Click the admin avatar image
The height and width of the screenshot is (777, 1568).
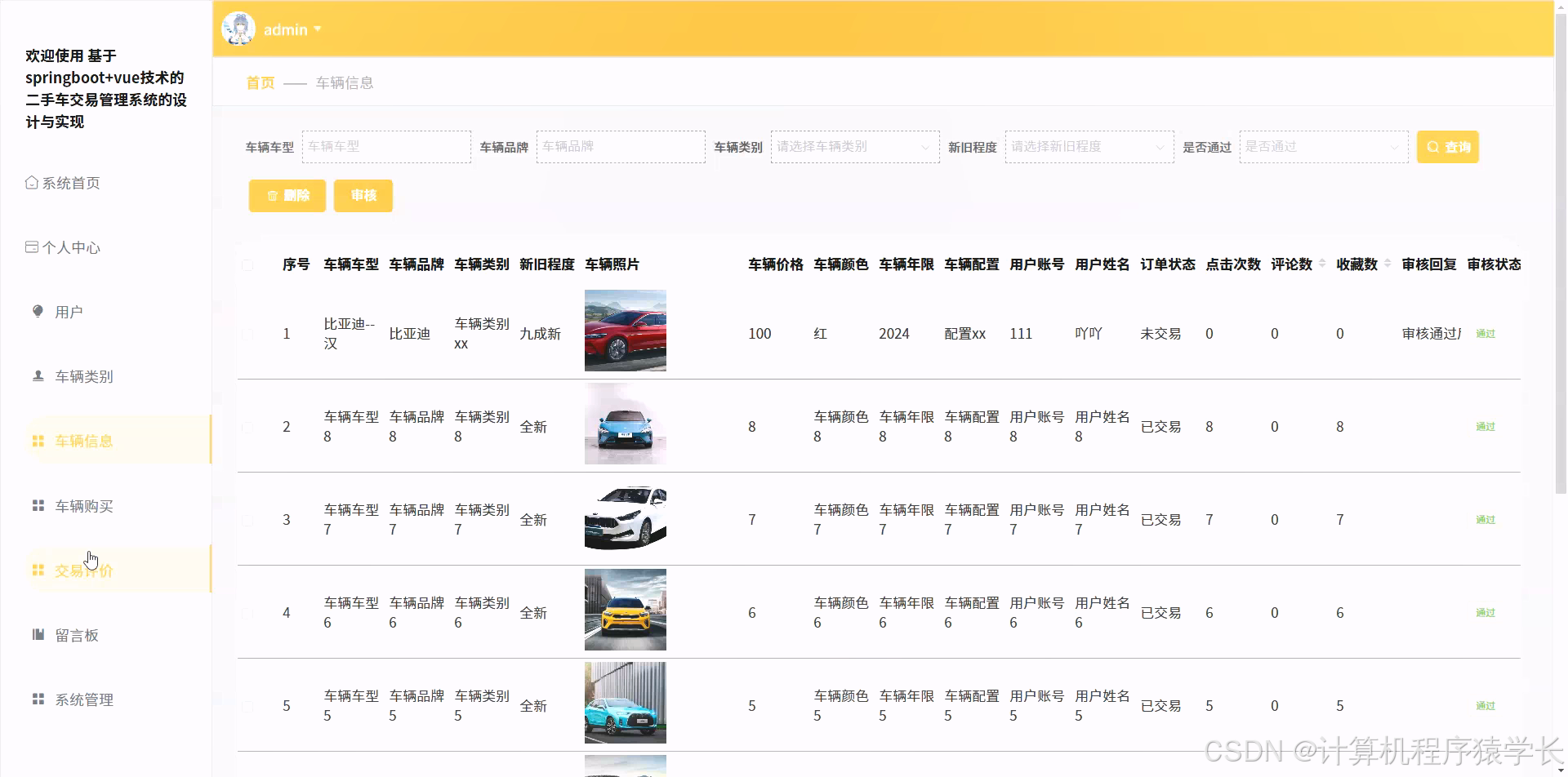point(238,29)
